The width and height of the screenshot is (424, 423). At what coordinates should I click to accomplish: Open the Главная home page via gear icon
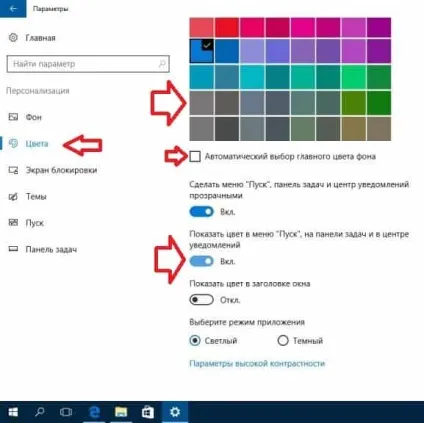click(13, 37)
